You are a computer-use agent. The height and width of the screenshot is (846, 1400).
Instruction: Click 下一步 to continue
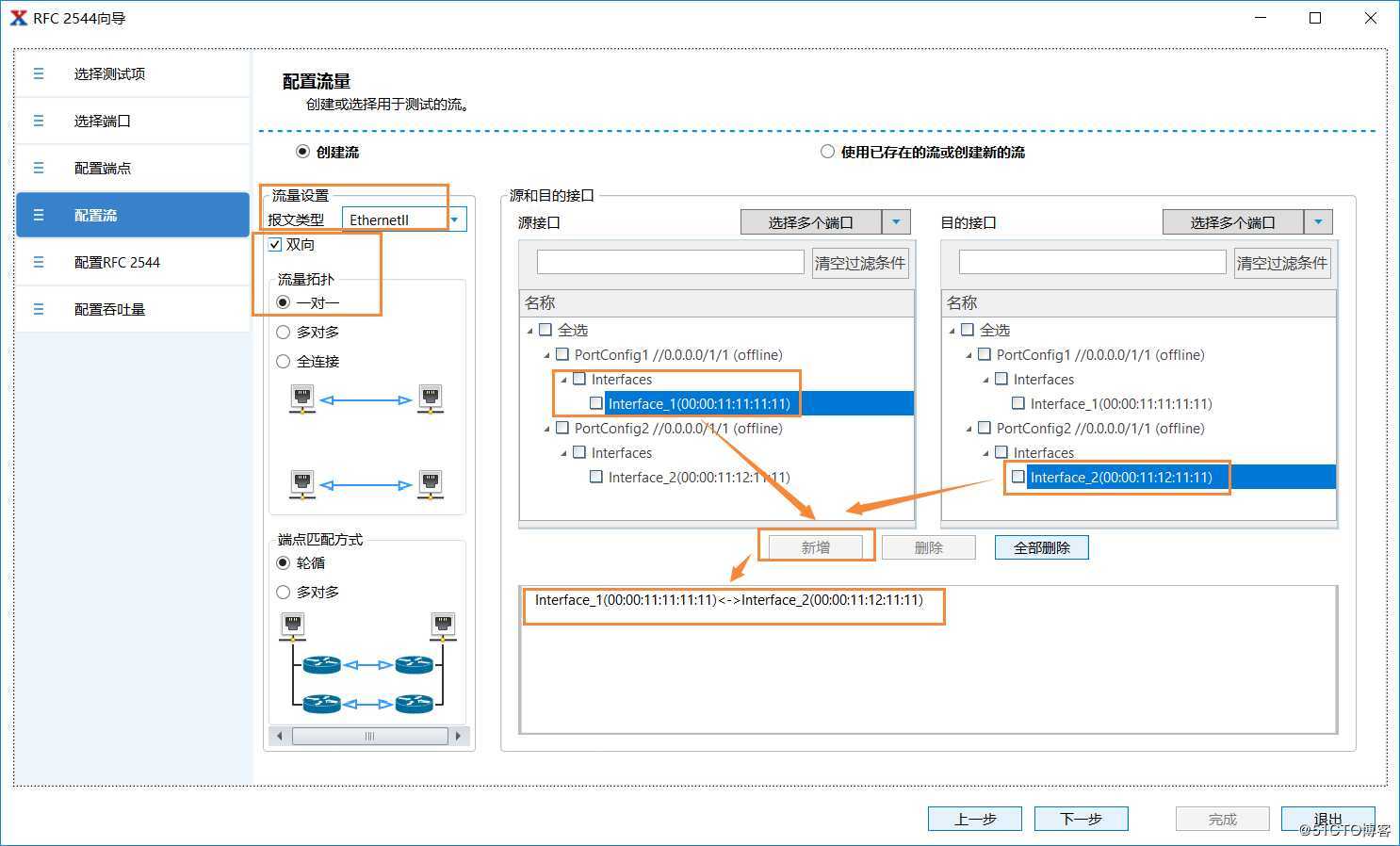1082,819
